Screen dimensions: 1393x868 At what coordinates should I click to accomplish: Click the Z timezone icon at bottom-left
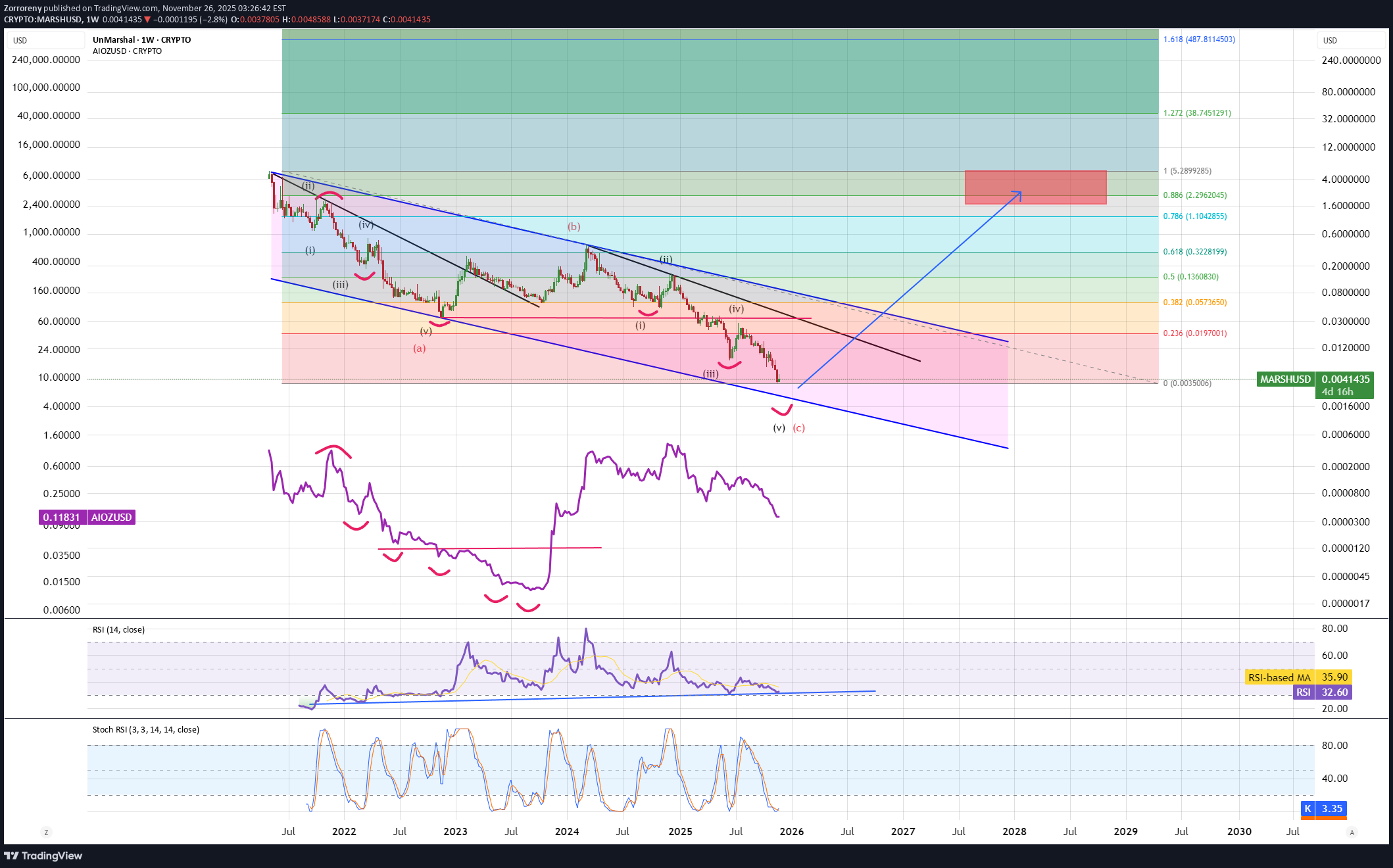coord(46,832)
